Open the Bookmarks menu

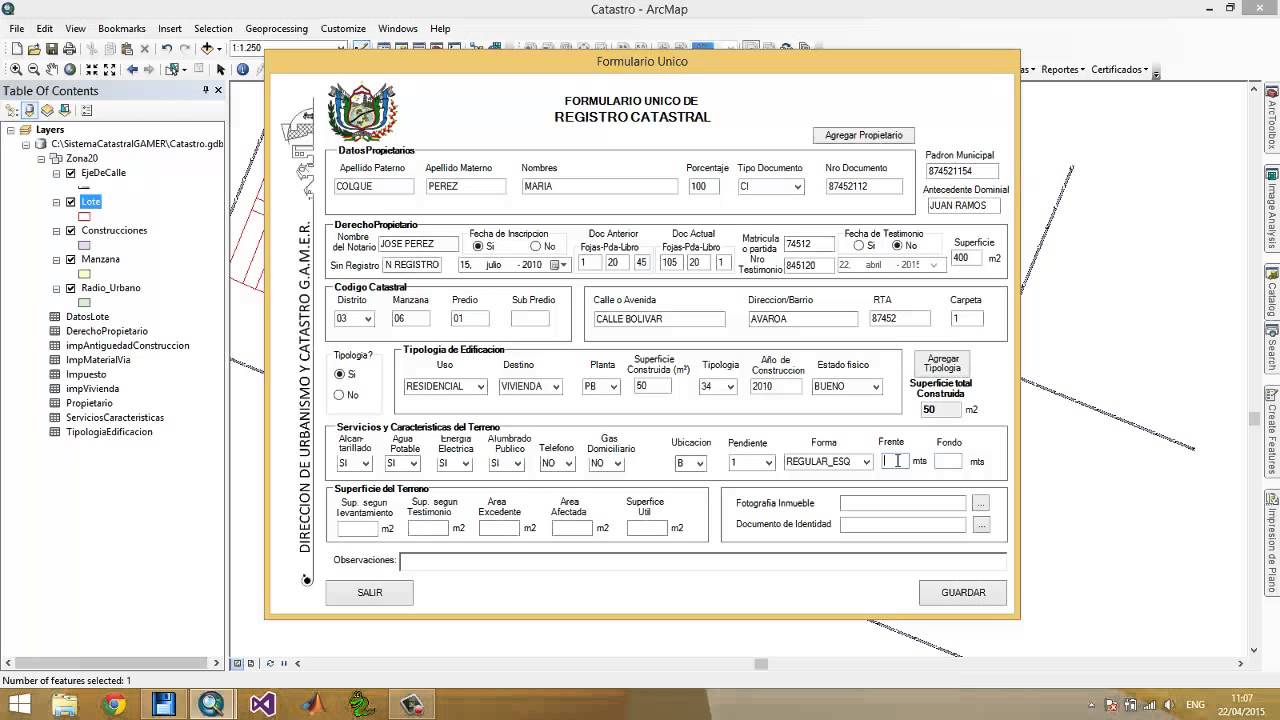tap(122, 28)
